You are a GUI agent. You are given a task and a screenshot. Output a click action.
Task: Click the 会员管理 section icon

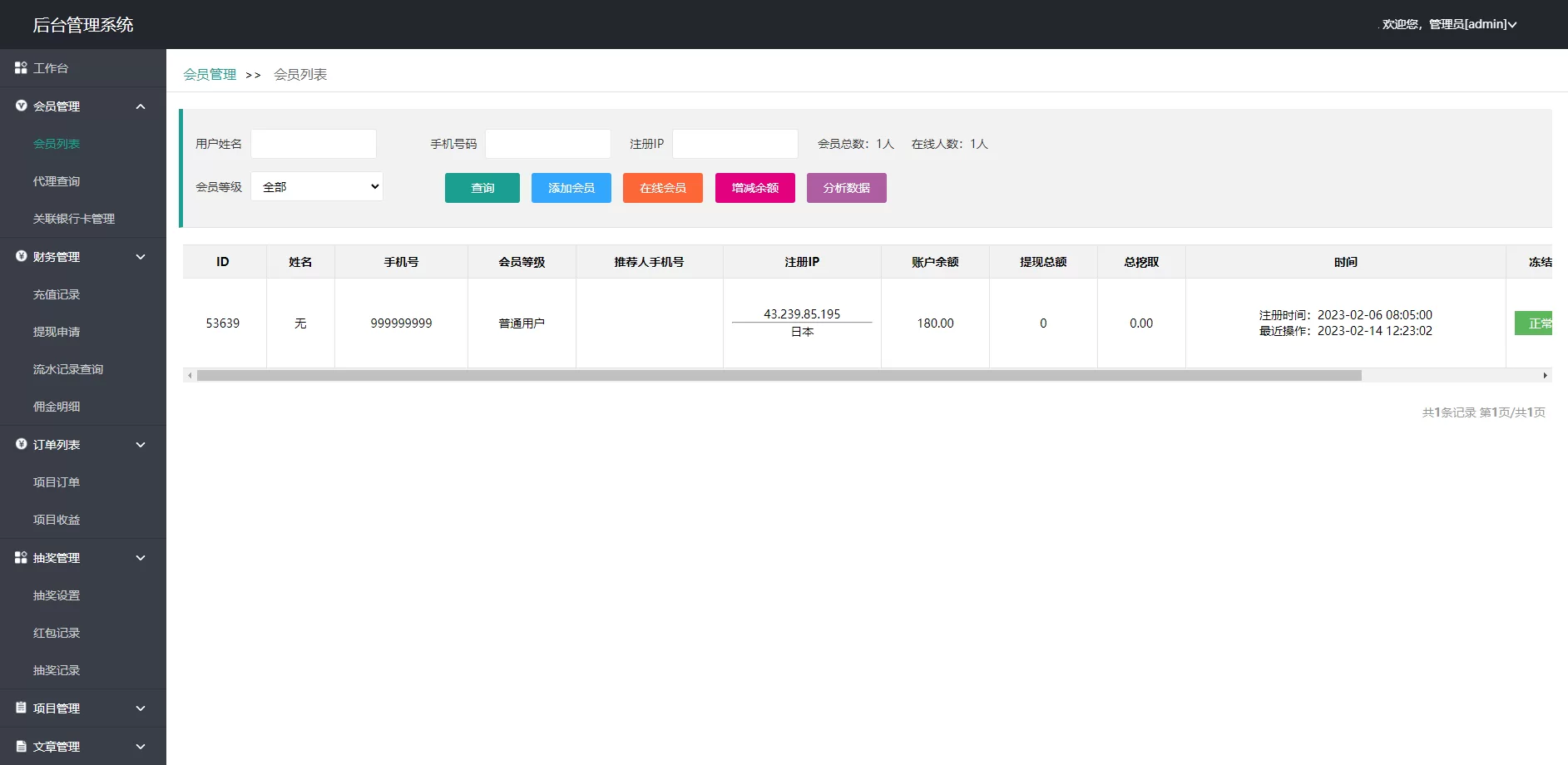(x=21, y=106)
